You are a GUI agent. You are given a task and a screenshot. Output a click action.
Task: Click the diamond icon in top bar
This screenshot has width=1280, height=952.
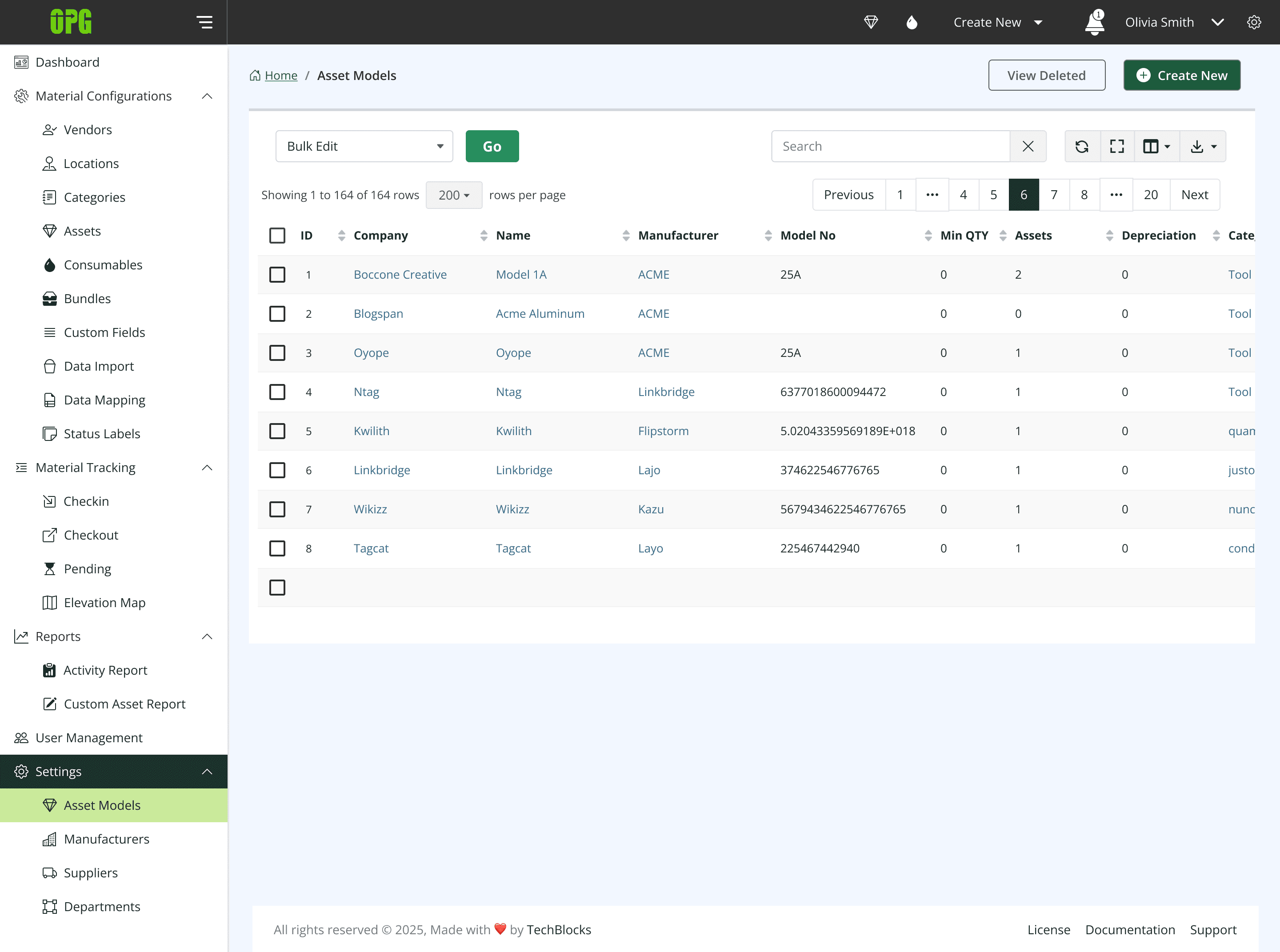(x=871, y=23)
